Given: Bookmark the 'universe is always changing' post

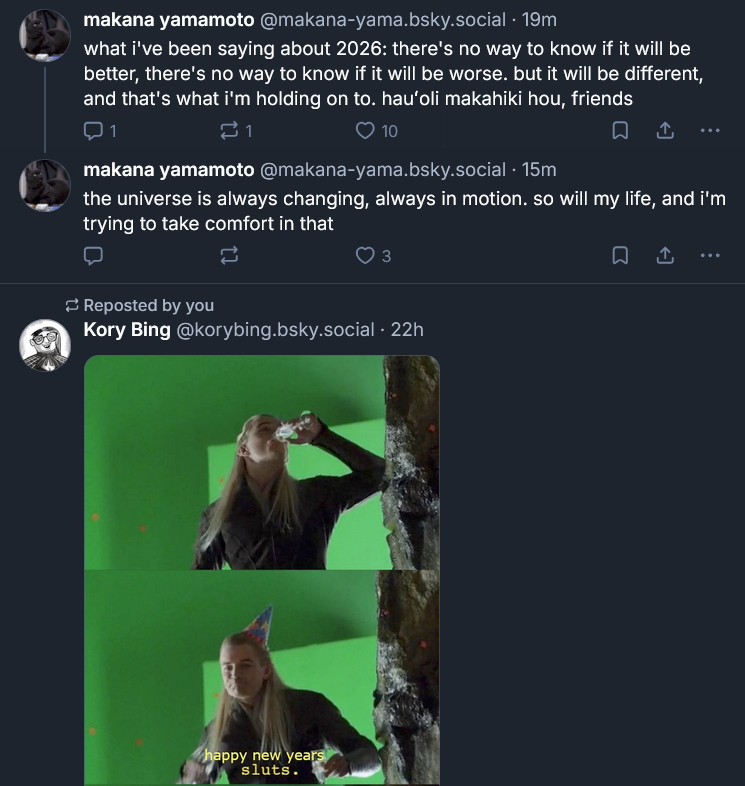Looking at the screenshot, I should click(x=620, y=256).
